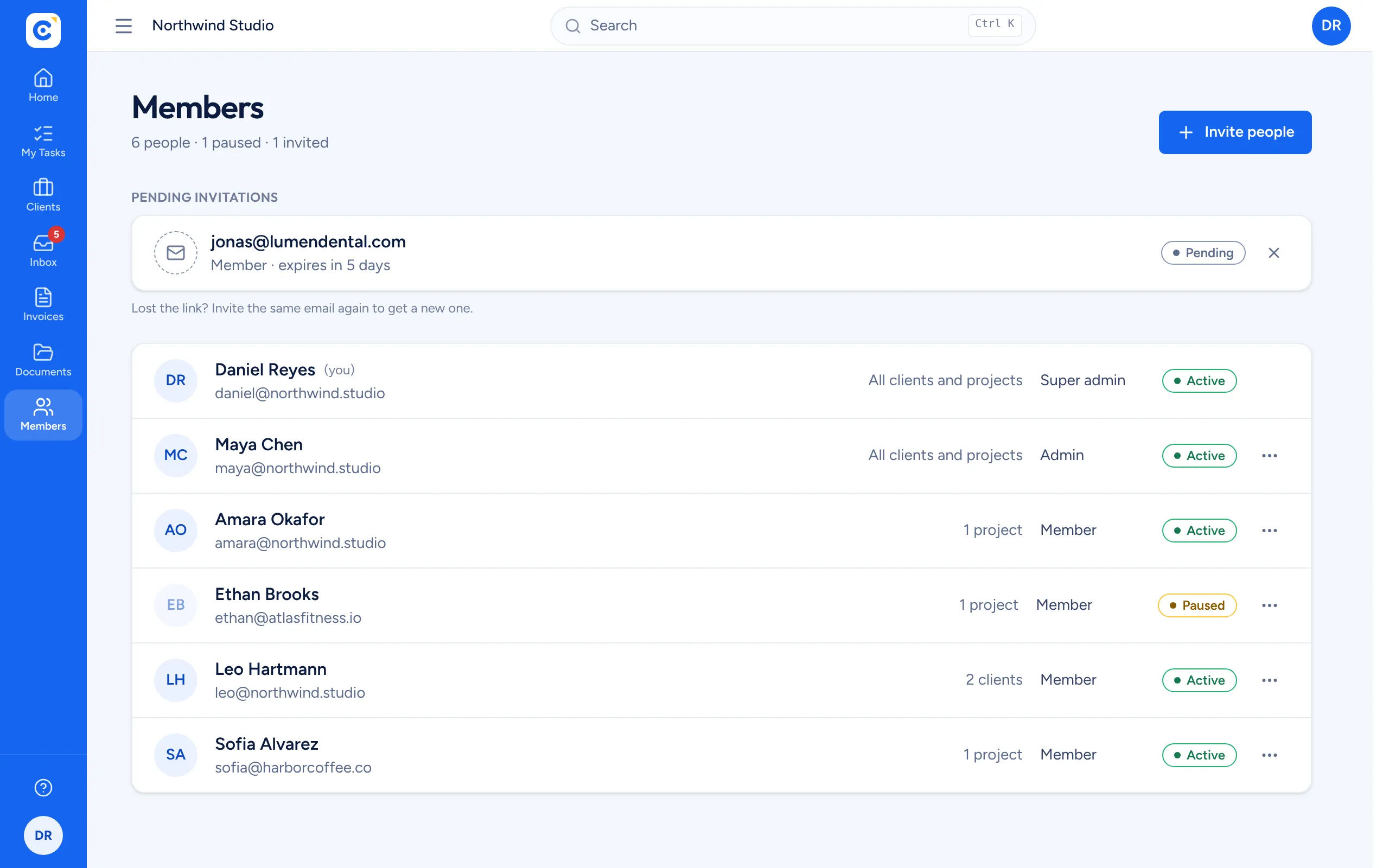Screen dimensions: 1389x868
Task: Open My Tasks from the sidebar
Action: click(43, 141)
